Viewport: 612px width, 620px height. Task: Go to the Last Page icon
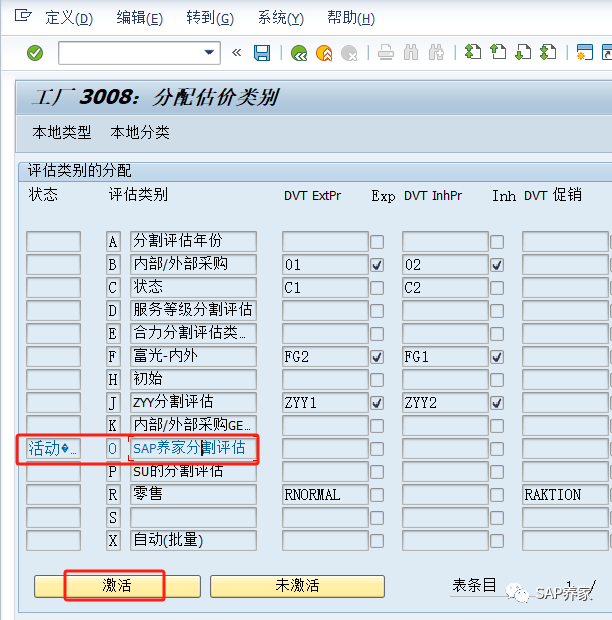[548, 52]
